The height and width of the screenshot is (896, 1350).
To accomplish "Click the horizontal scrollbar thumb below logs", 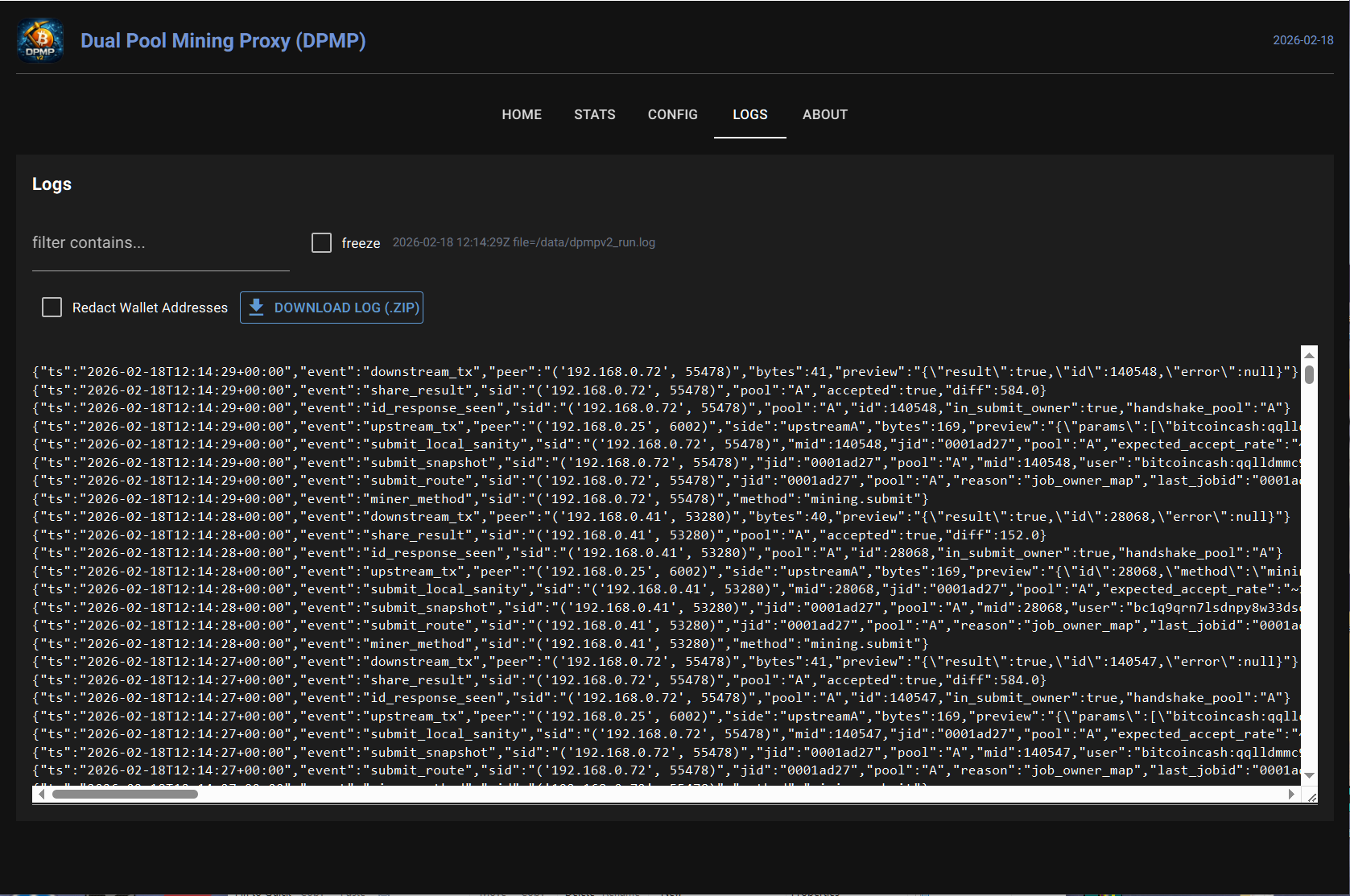I will [125, 795].
